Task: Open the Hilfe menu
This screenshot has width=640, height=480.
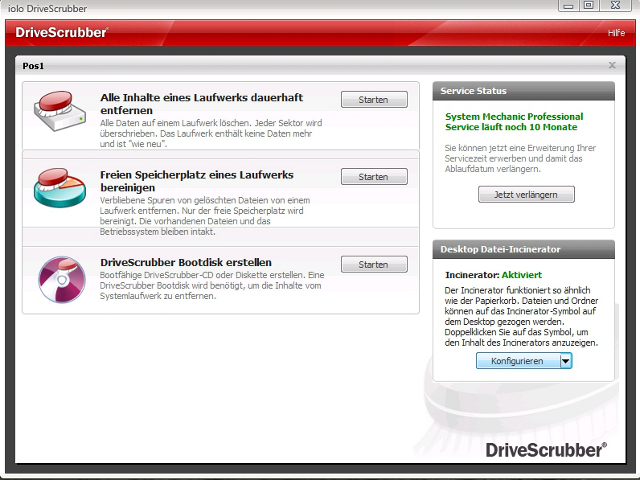Action: tap(616, 33)
